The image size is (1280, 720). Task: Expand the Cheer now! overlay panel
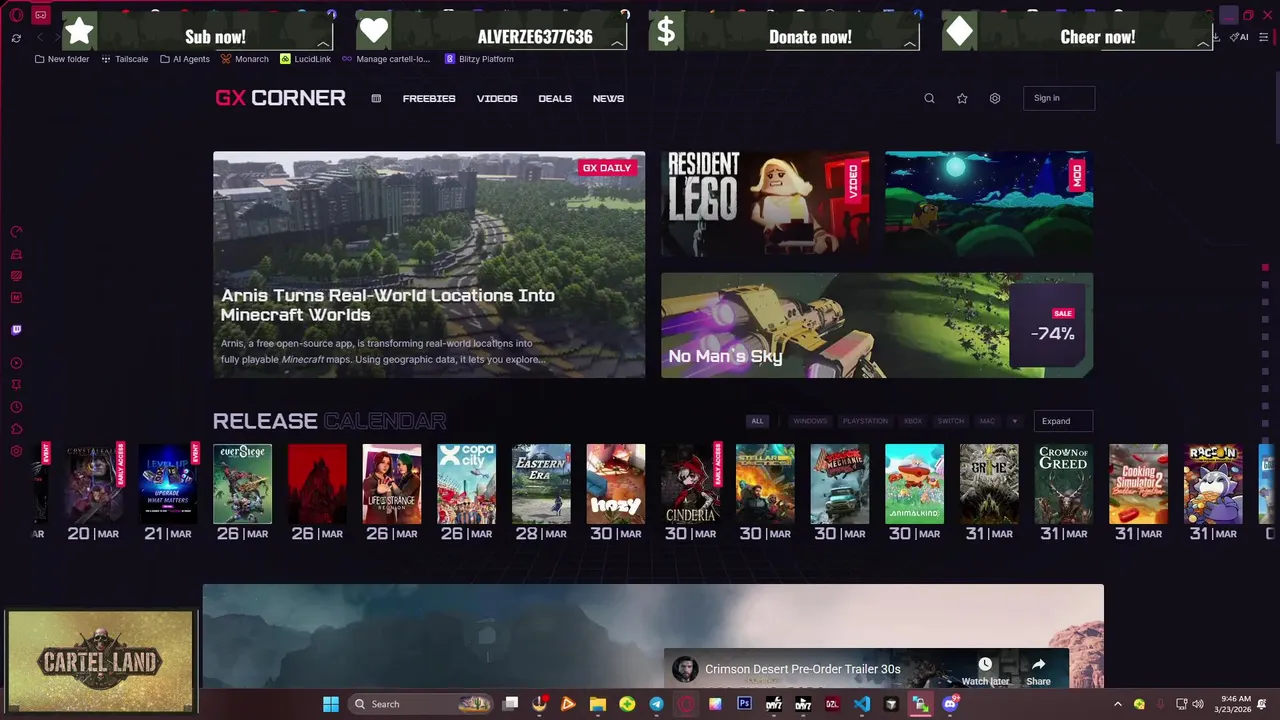pyautogui.click(x=1203, y=44)
